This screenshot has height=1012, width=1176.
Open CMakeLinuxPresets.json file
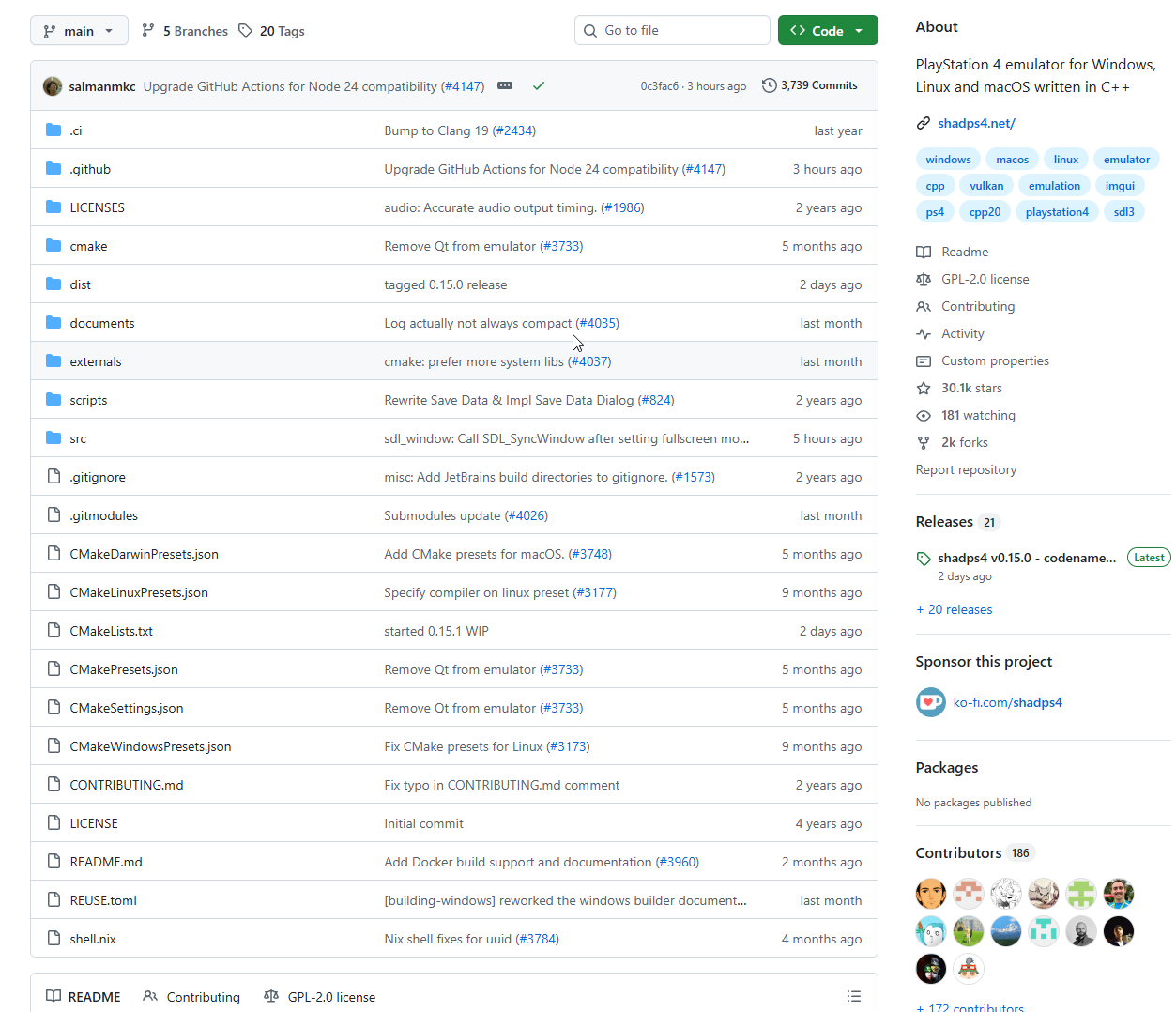point(139,592)
